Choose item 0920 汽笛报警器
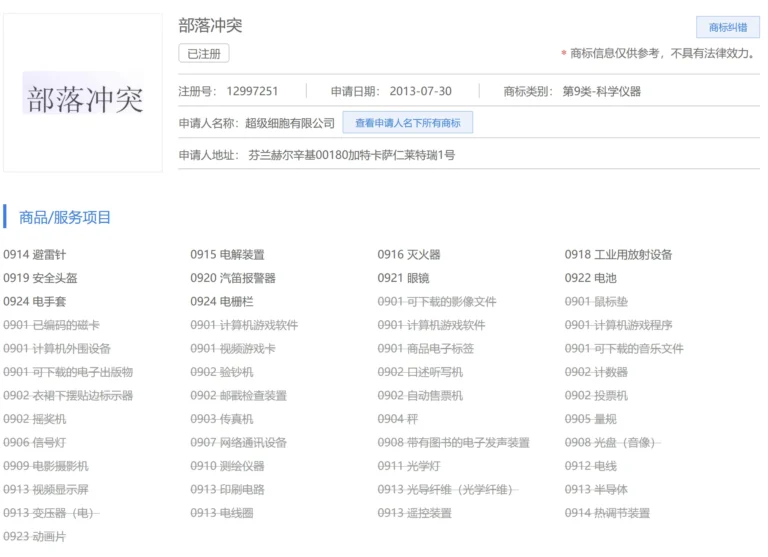 pyautogui.click(x=233, y=278)
